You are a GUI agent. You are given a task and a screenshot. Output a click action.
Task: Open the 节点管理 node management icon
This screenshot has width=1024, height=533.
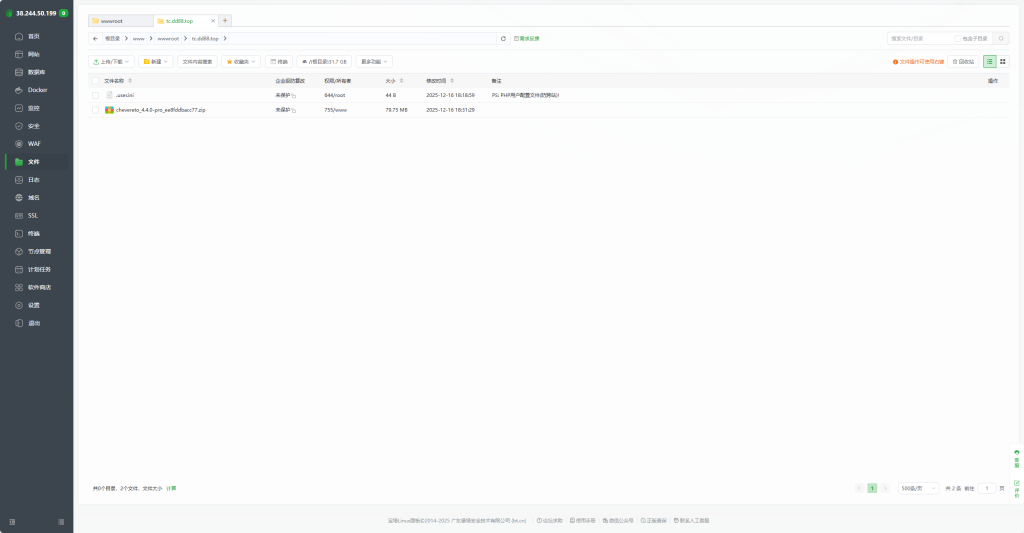(19, 251)
